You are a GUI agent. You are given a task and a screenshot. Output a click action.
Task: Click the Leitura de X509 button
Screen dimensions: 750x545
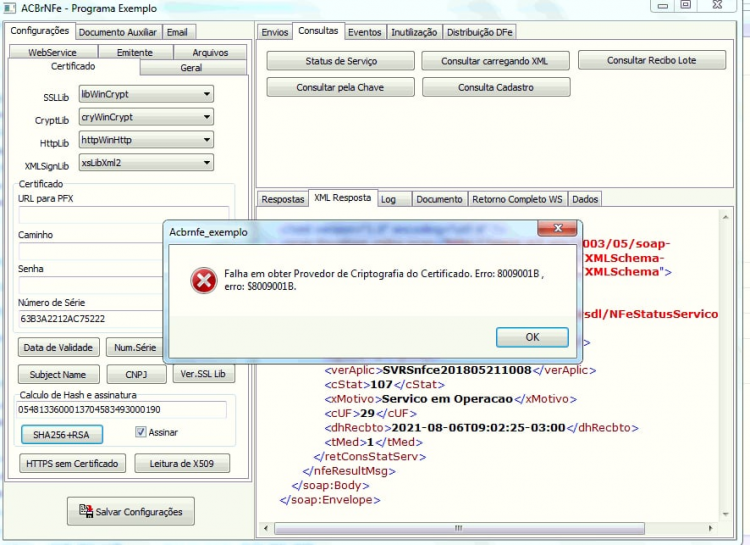pos(182,463)
